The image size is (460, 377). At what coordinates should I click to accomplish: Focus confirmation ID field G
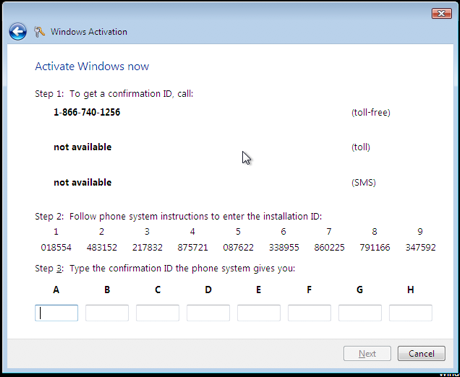point(360,313)
